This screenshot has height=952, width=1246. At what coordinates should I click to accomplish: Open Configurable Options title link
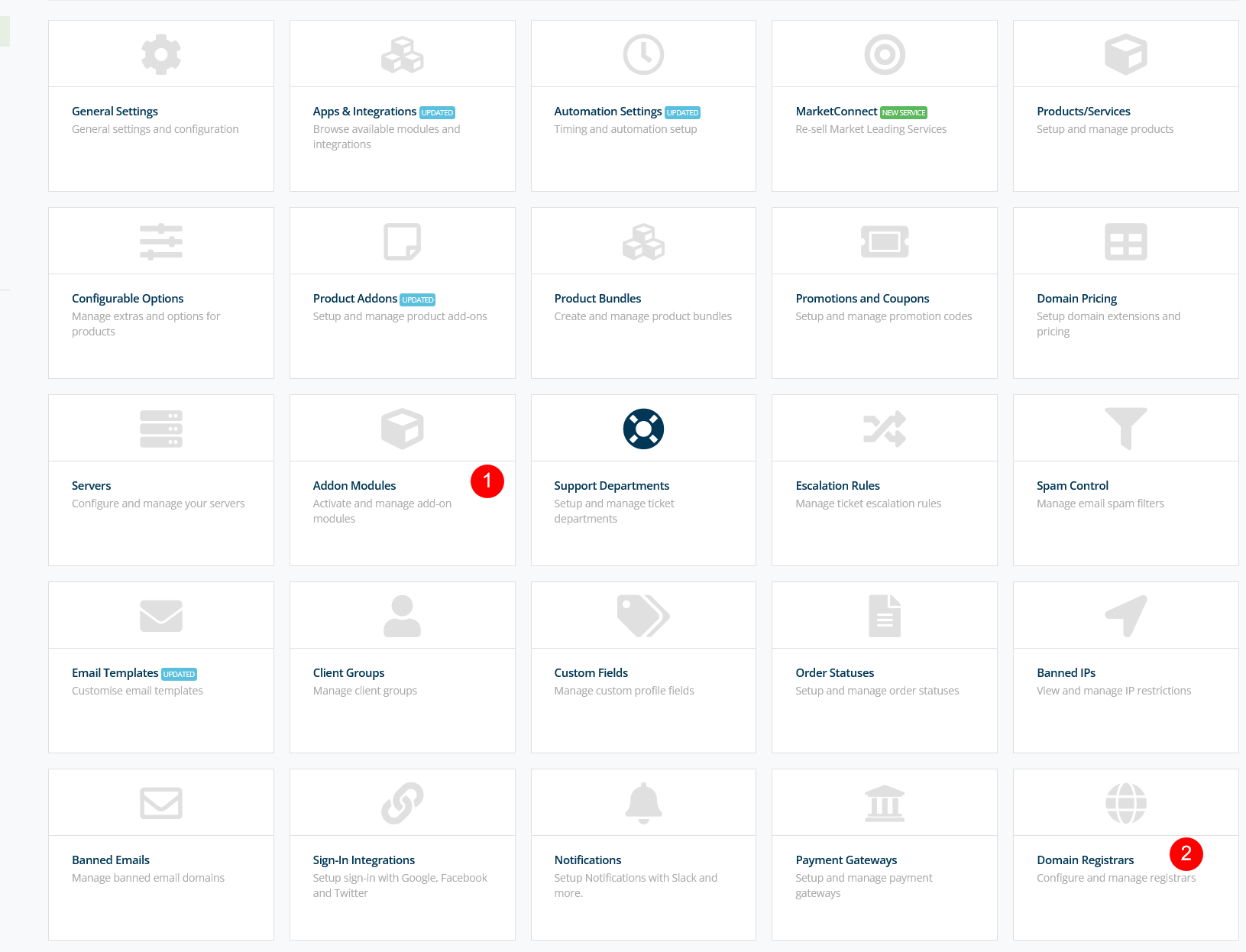(128, 299)
